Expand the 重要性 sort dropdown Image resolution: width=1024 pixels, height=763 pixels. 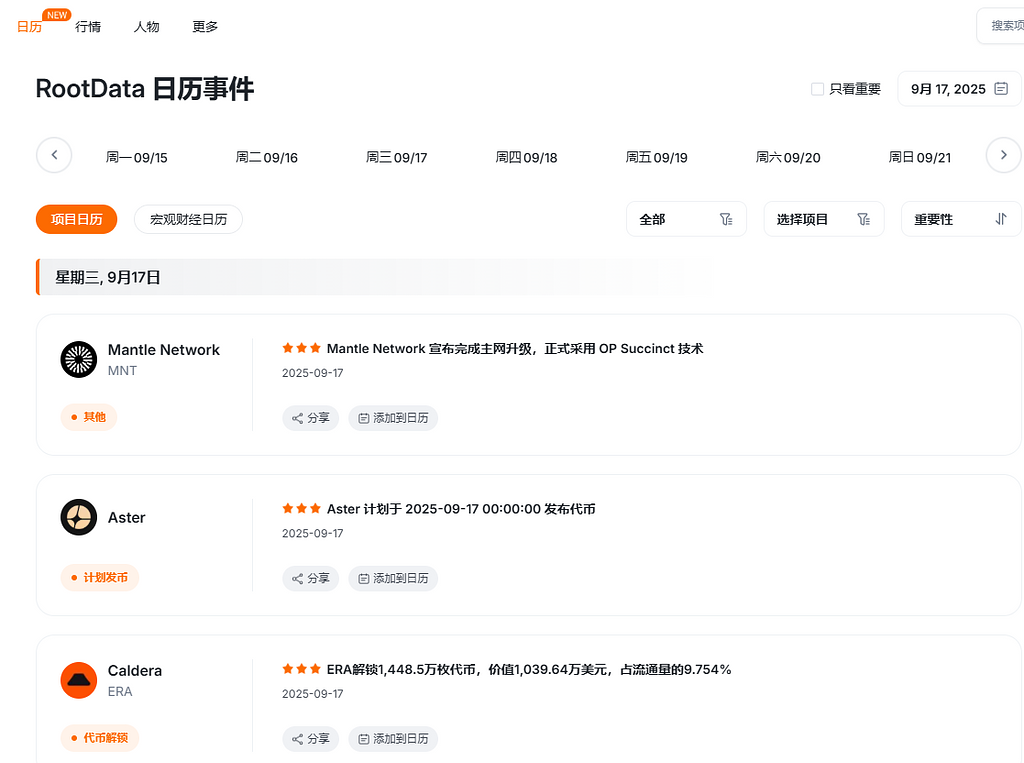[x=960, y=219]
